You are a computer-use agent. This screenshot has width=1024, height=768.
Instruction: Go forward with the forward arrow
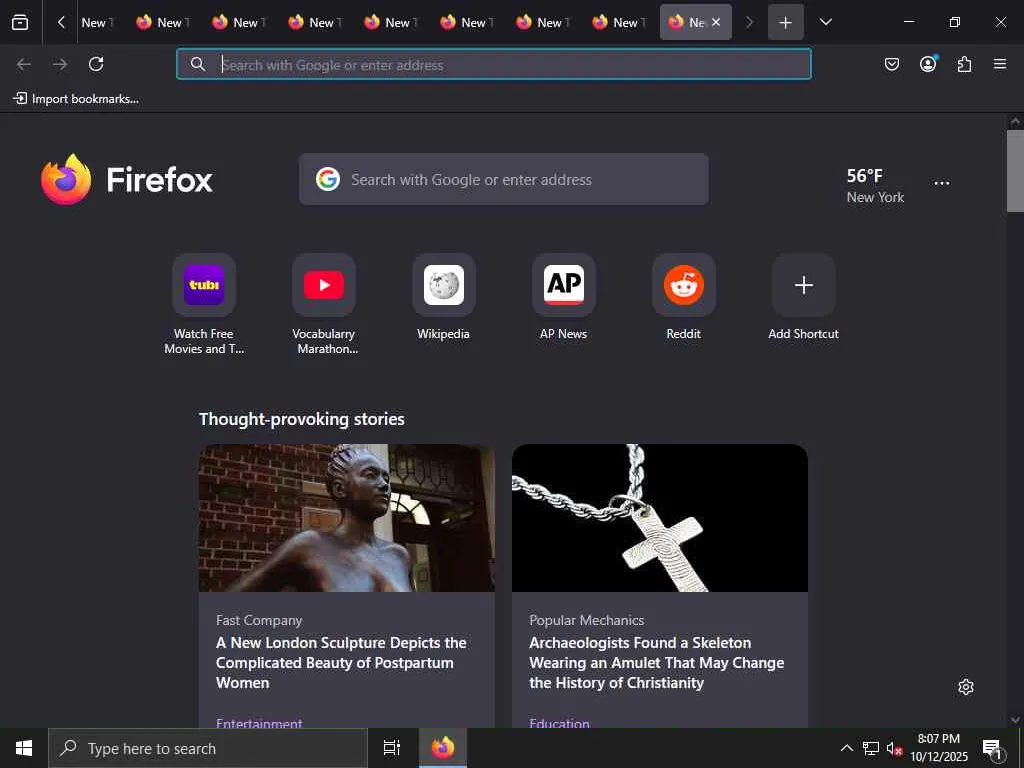point(60,64)
